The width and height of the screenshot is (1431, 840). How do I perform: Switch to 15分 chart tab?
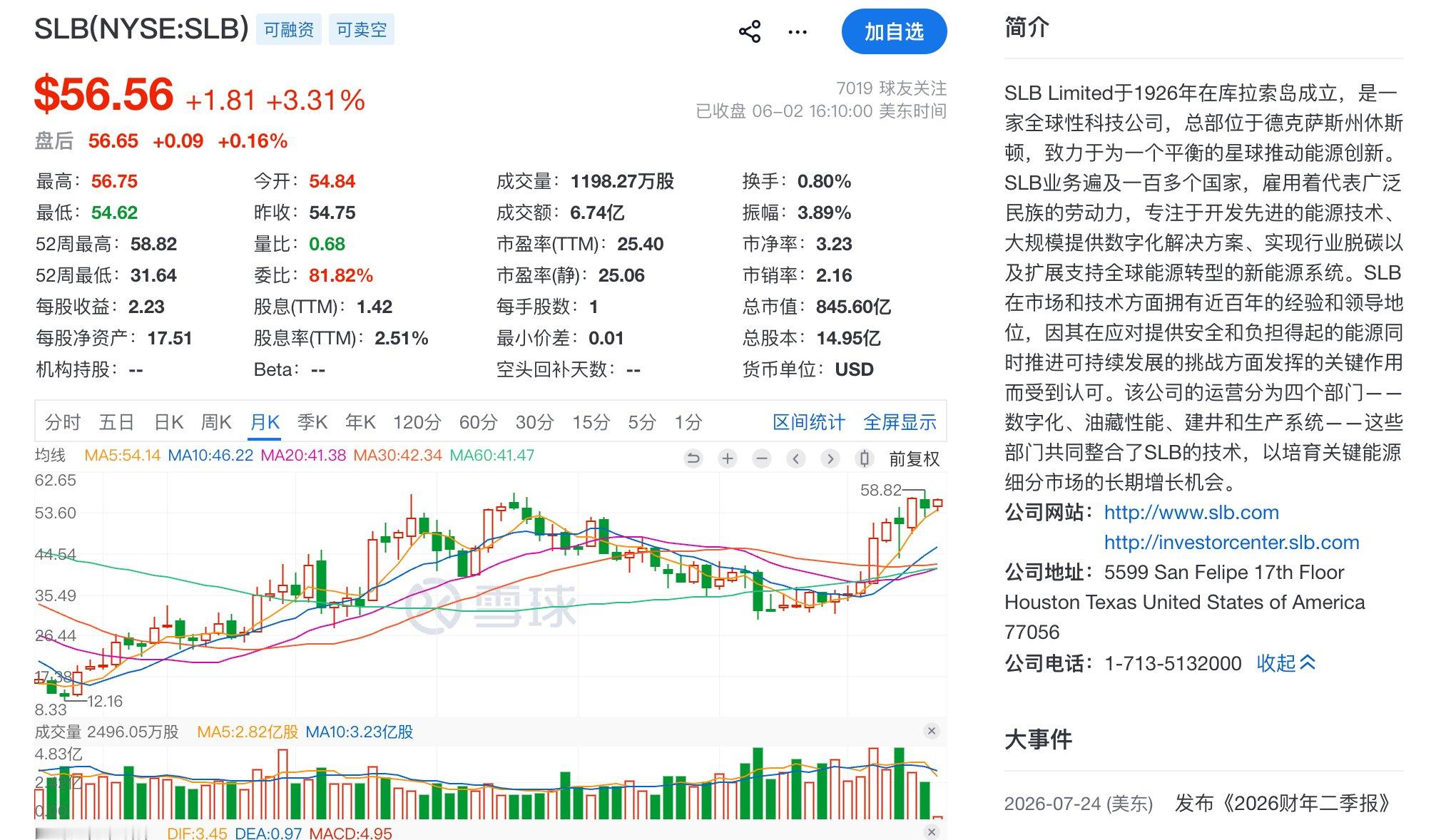point(591,422)
